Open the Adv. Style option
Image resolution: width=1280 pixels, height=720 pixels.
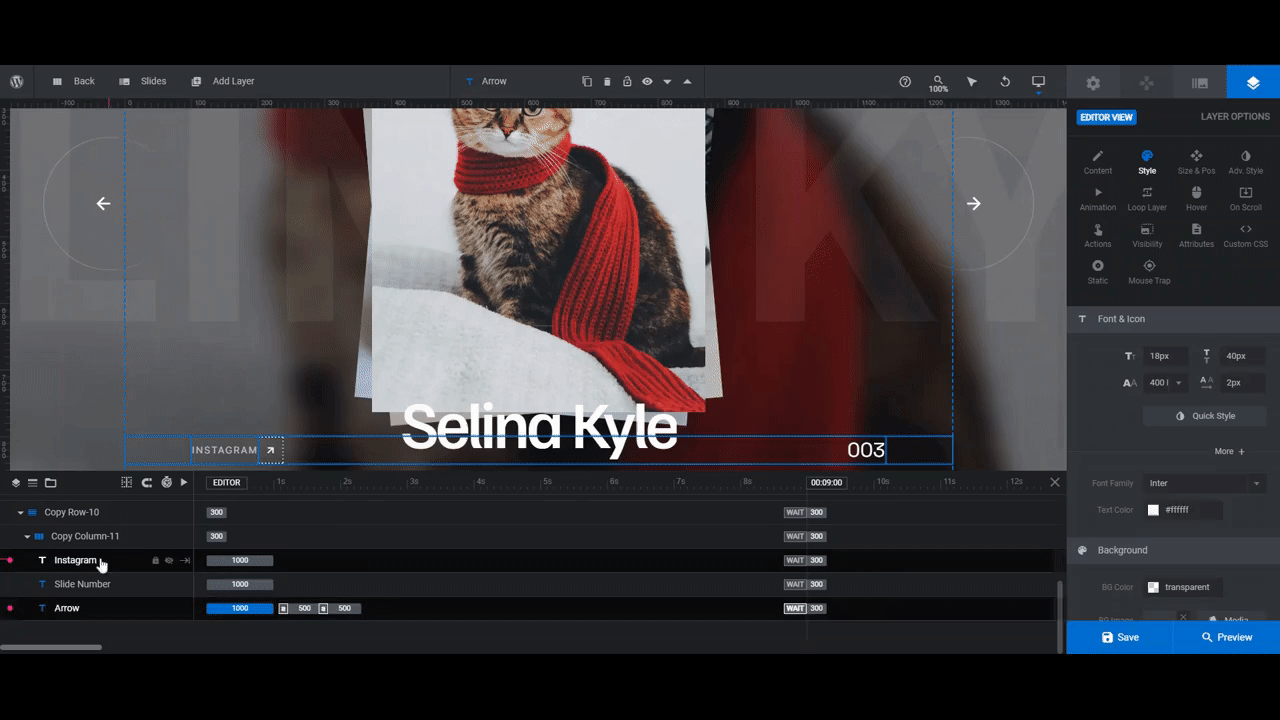point(1245,162)
